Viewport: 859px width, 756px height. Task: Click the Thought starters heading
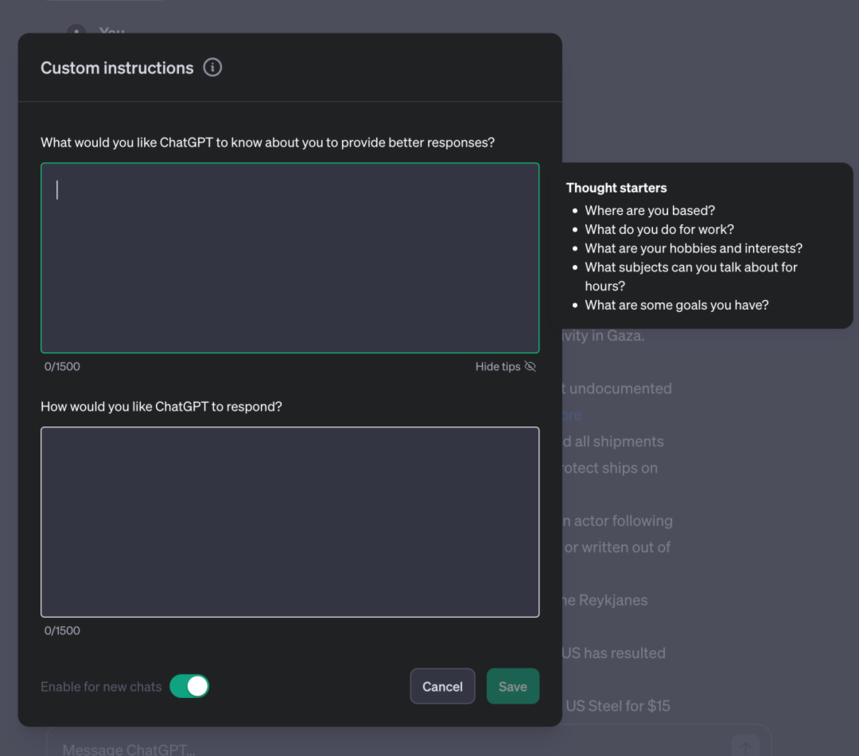(x=616, y=187)
